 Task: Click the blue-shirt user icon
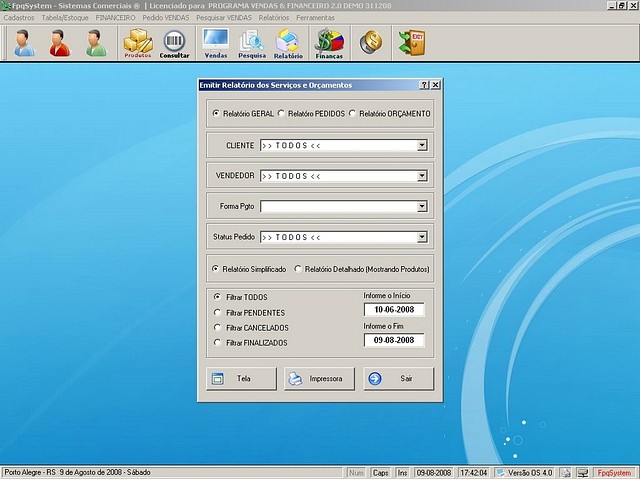[x=24, y=43]
